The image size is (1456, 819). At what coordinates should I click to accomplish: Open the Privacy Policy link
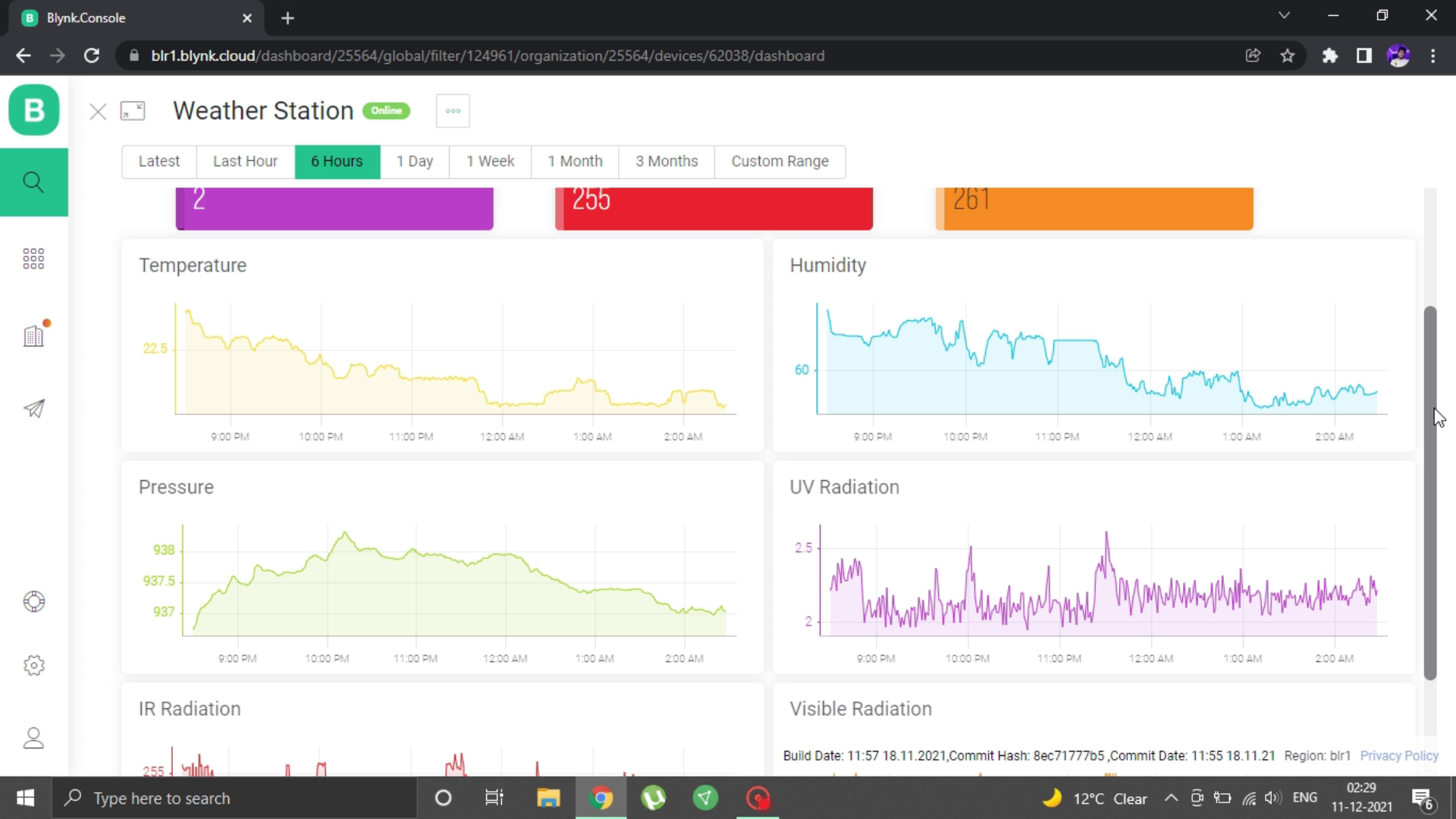[x=1398, y=755]
